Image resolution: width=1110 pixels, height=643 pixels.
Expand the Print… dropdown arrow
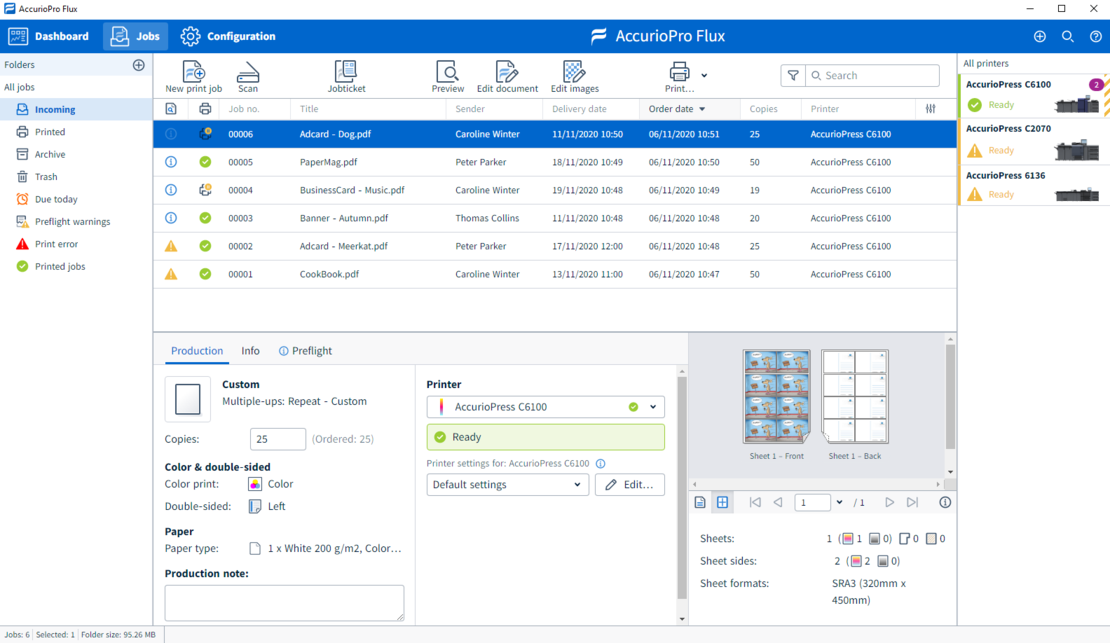point(704,75)
